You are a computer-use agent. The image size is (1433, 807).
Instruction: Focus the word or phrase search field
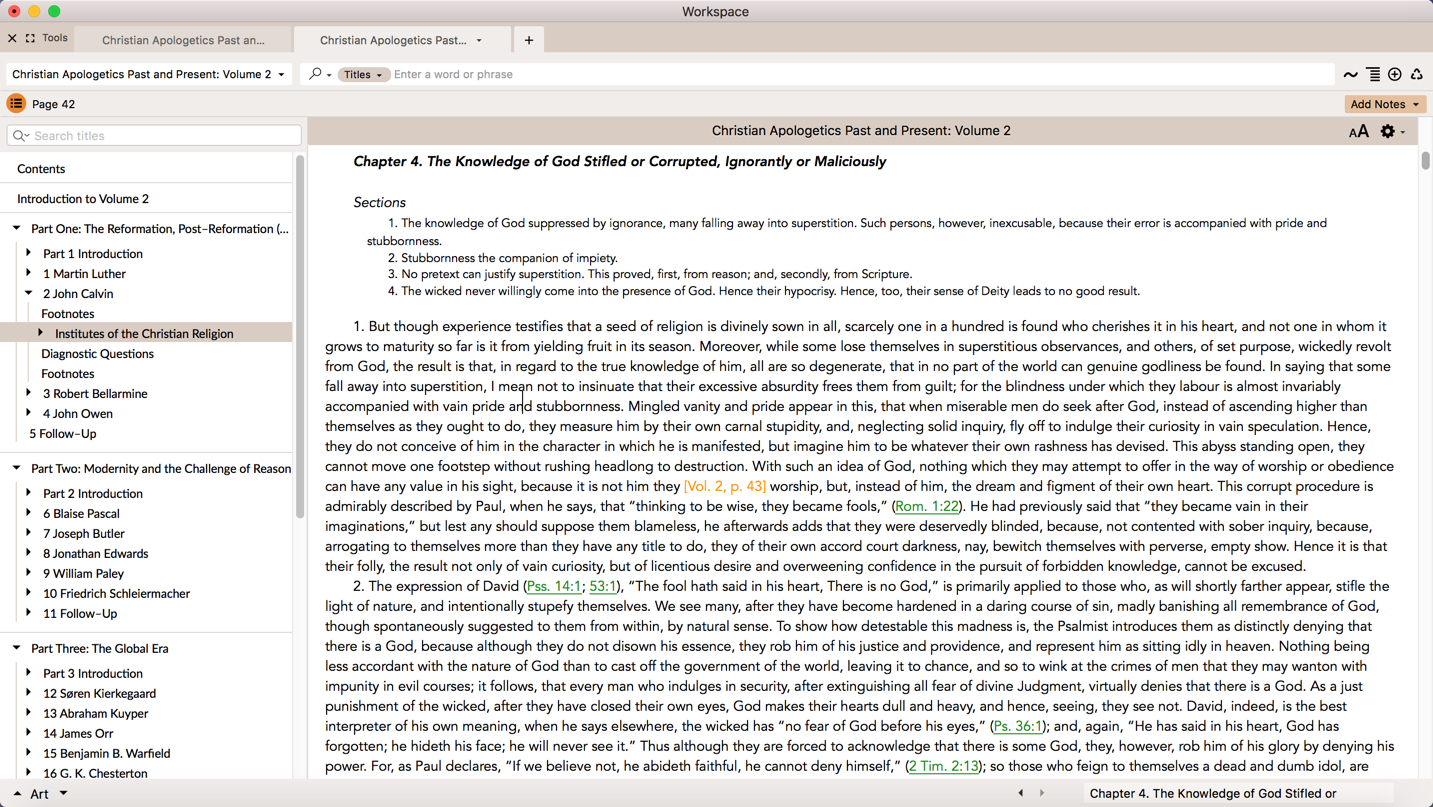click(x=860, y=74)
